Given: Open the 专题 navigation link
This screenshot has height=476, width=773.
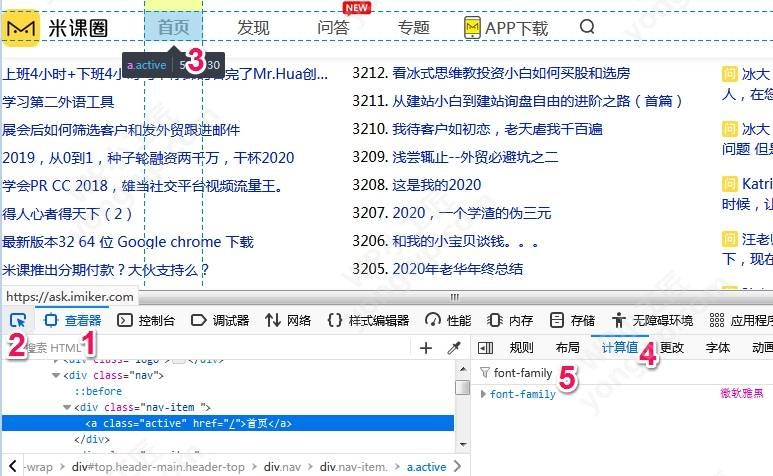Looking at the screenshot, I should point(414,27).
